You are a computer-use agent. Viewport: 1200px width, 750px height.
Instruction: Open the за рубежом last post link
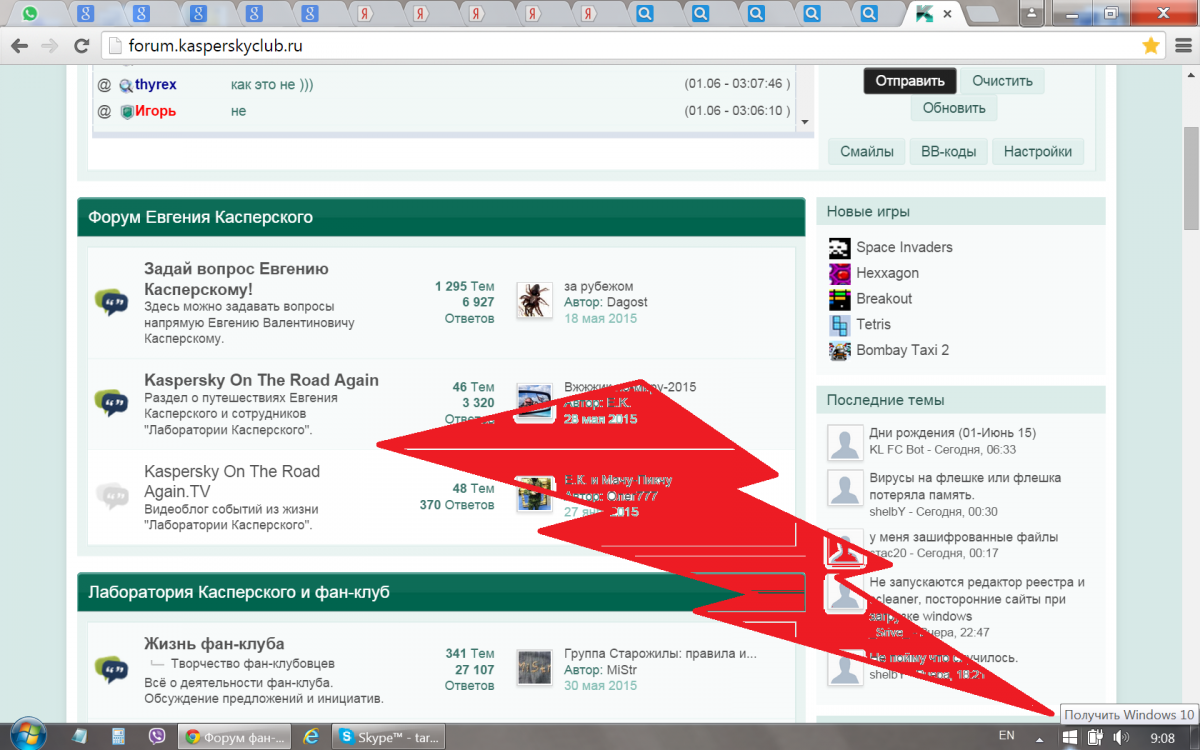598,286
